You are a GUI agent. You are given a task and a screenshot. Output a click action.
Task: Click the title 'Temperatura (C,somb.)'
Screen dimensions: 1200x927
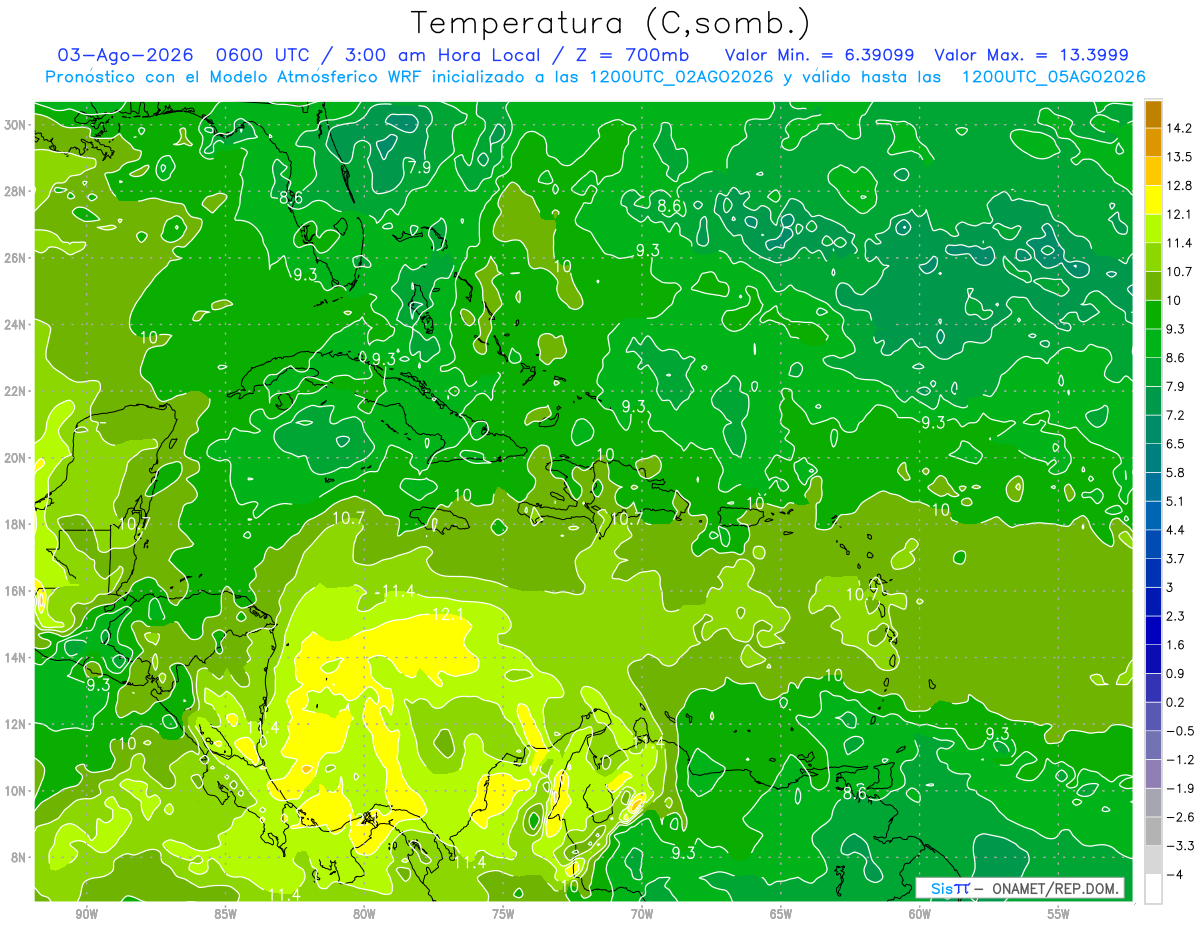(611, 23)
